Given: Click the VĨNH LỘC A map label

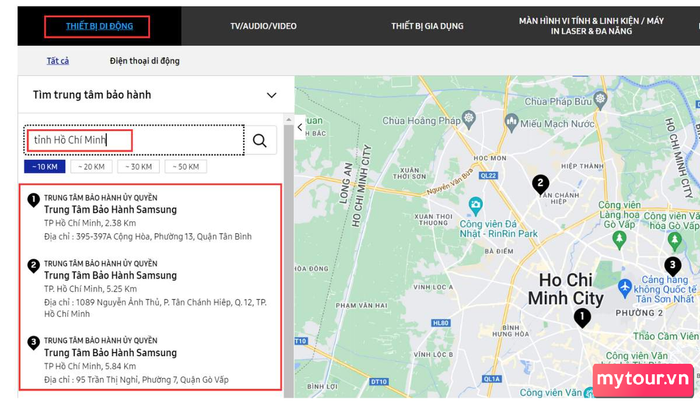Looking at the screenshot, I should 433,287.
